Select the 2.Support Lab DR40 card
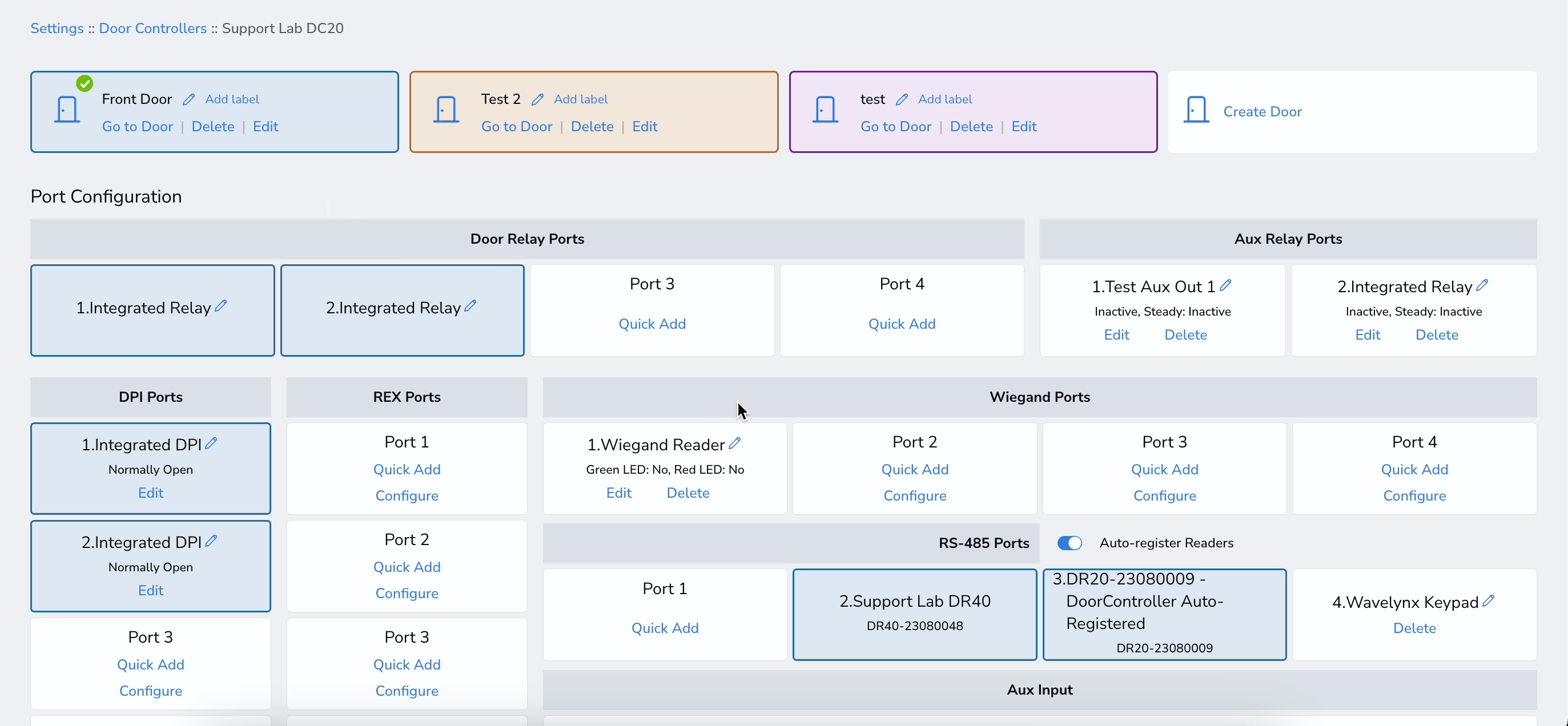Viewport: 1568px width, 726px height. point(915,615)
